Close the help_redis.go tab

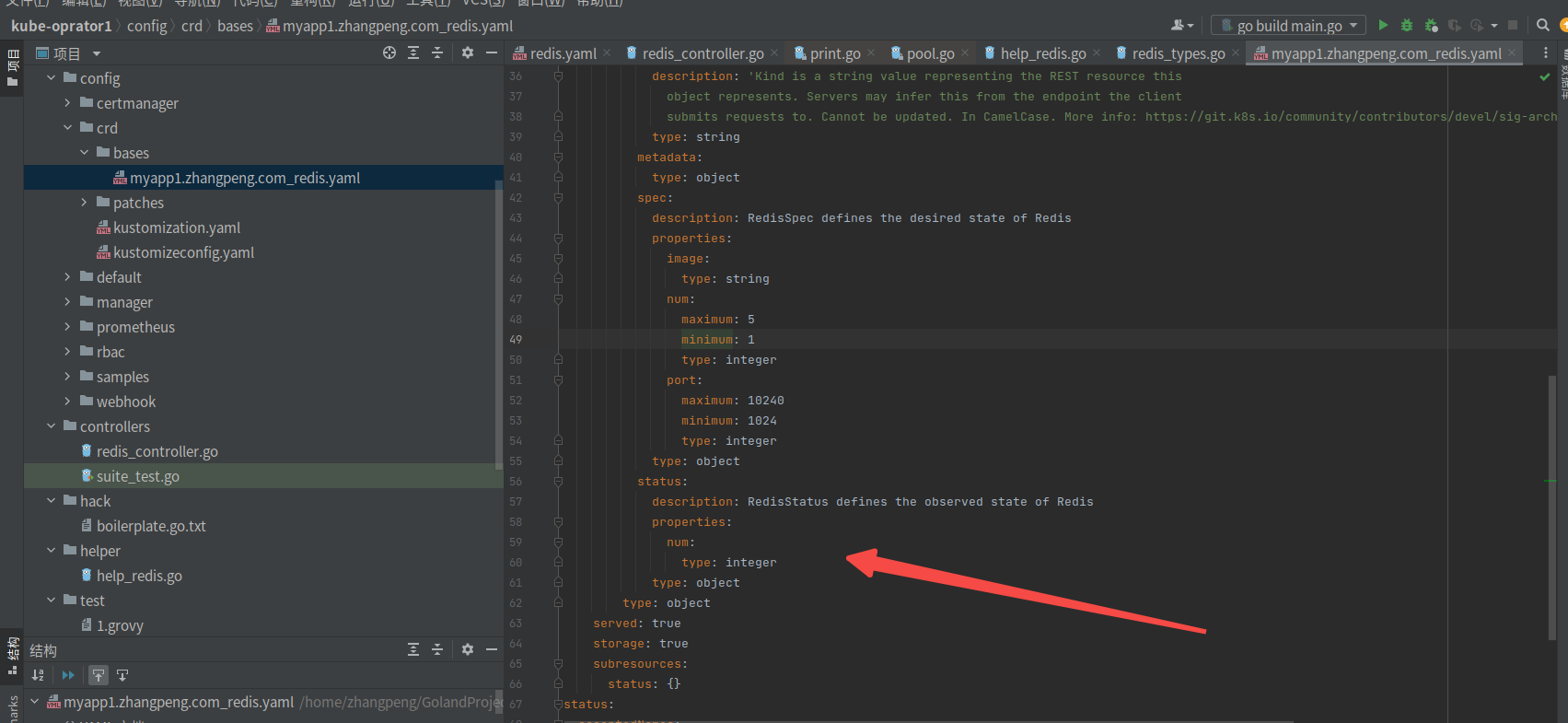1097,53
